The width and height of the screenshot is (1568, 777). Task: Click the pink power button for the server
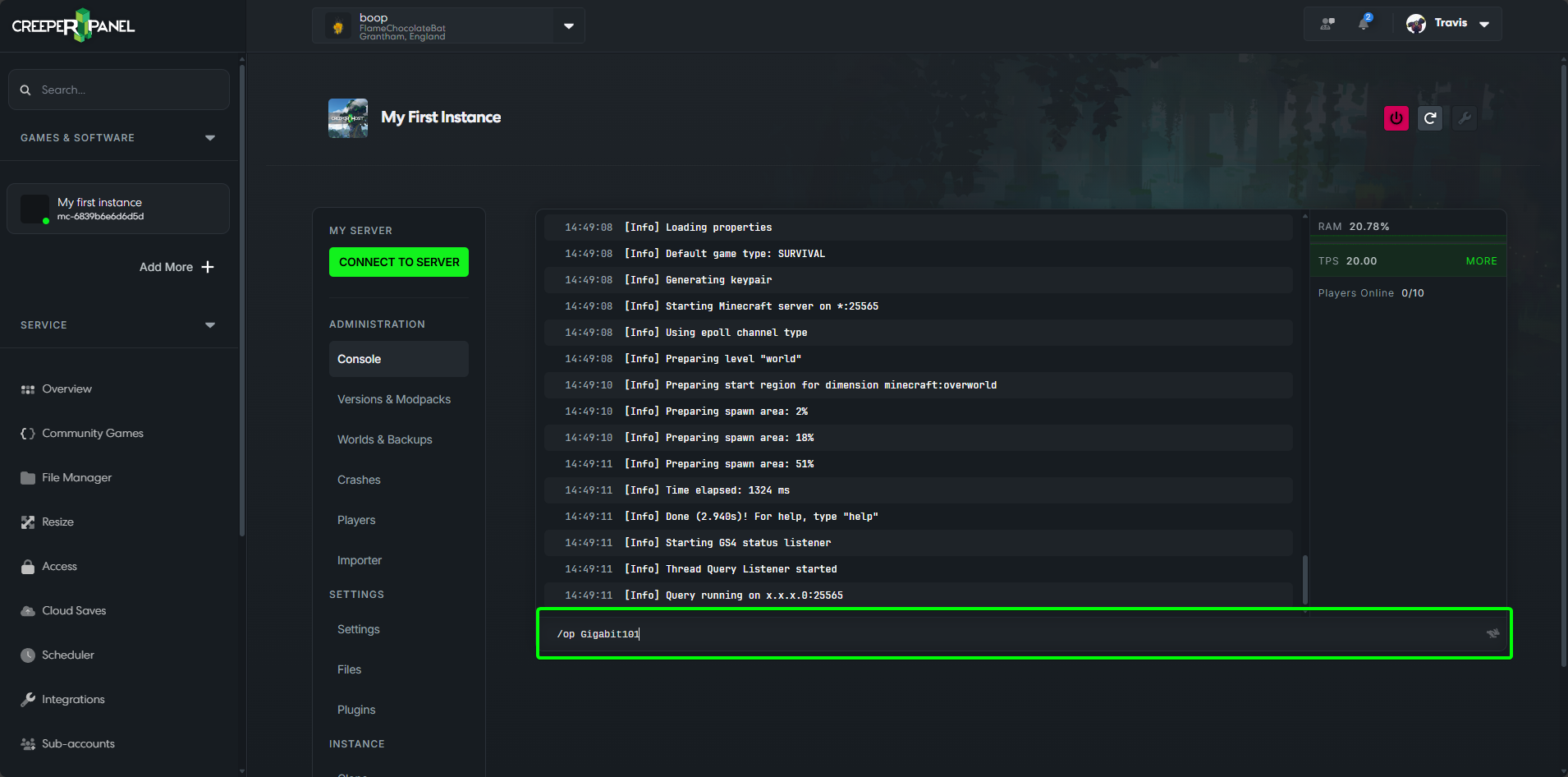1396,118
